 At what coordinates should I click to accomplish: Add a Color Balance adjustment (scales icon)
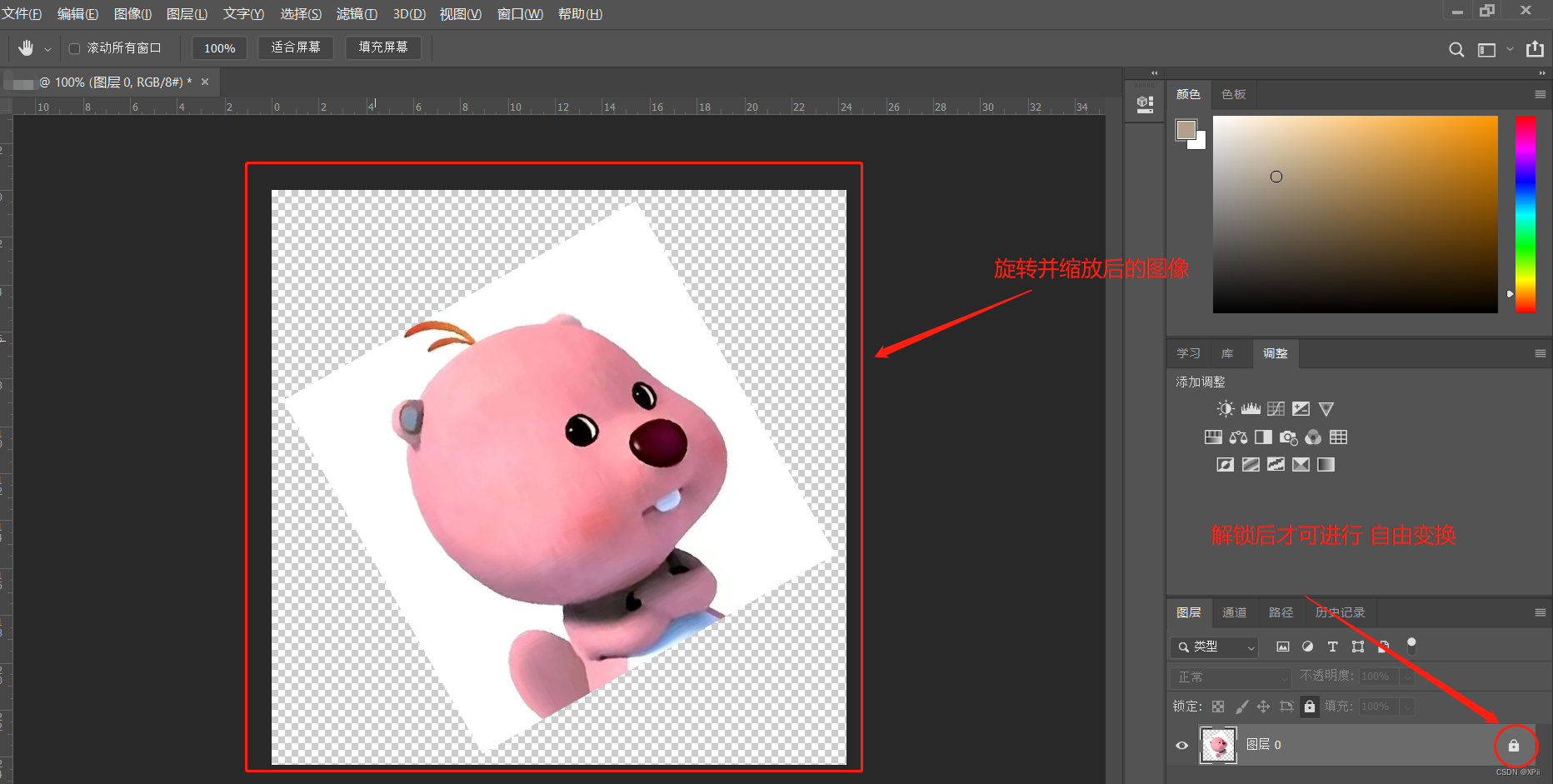pyautogui.click(x=1238, y=437)
